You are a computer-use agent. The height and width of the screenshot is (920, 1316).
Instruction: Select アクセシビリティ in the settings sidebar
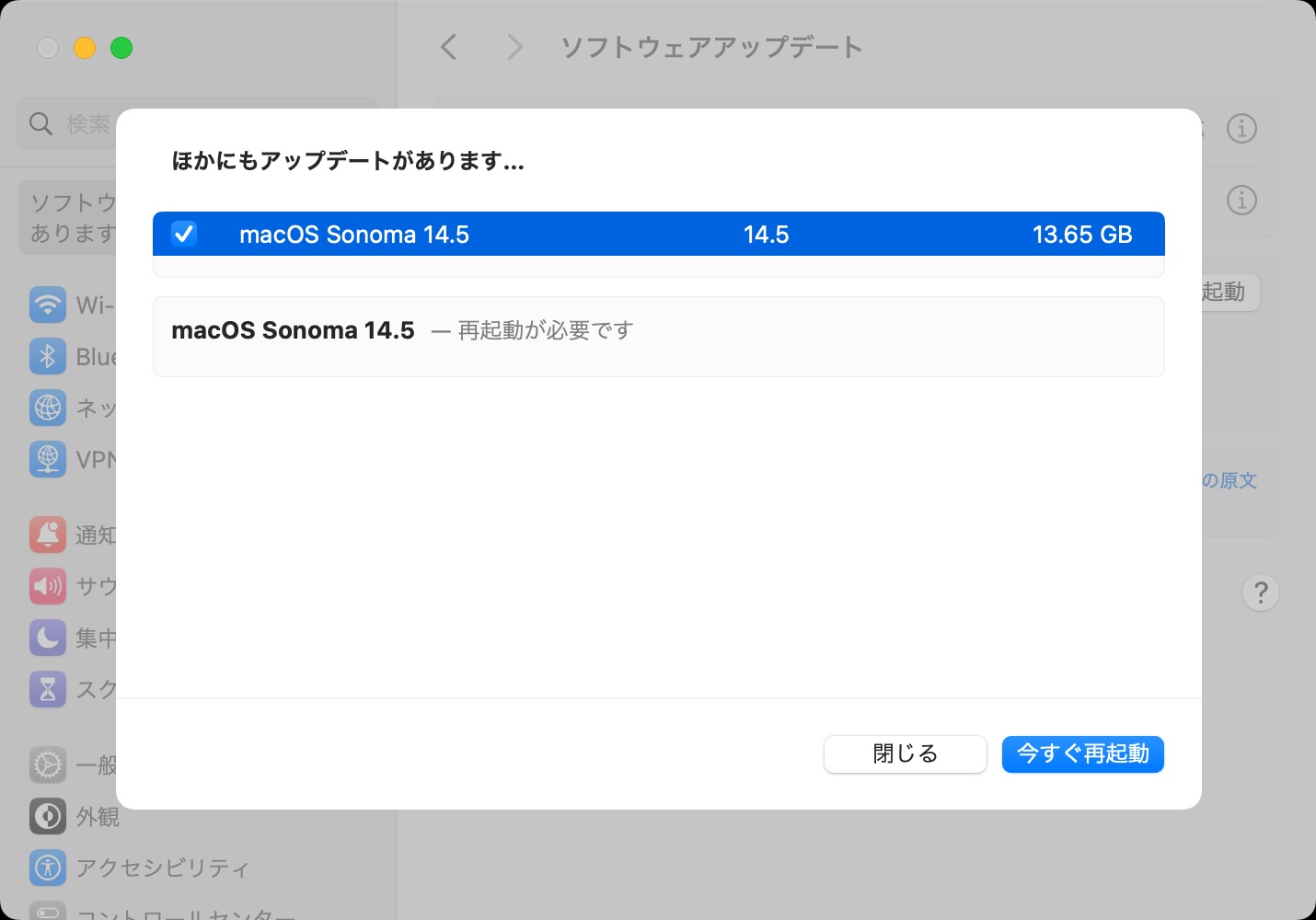[x=163, y=868]
